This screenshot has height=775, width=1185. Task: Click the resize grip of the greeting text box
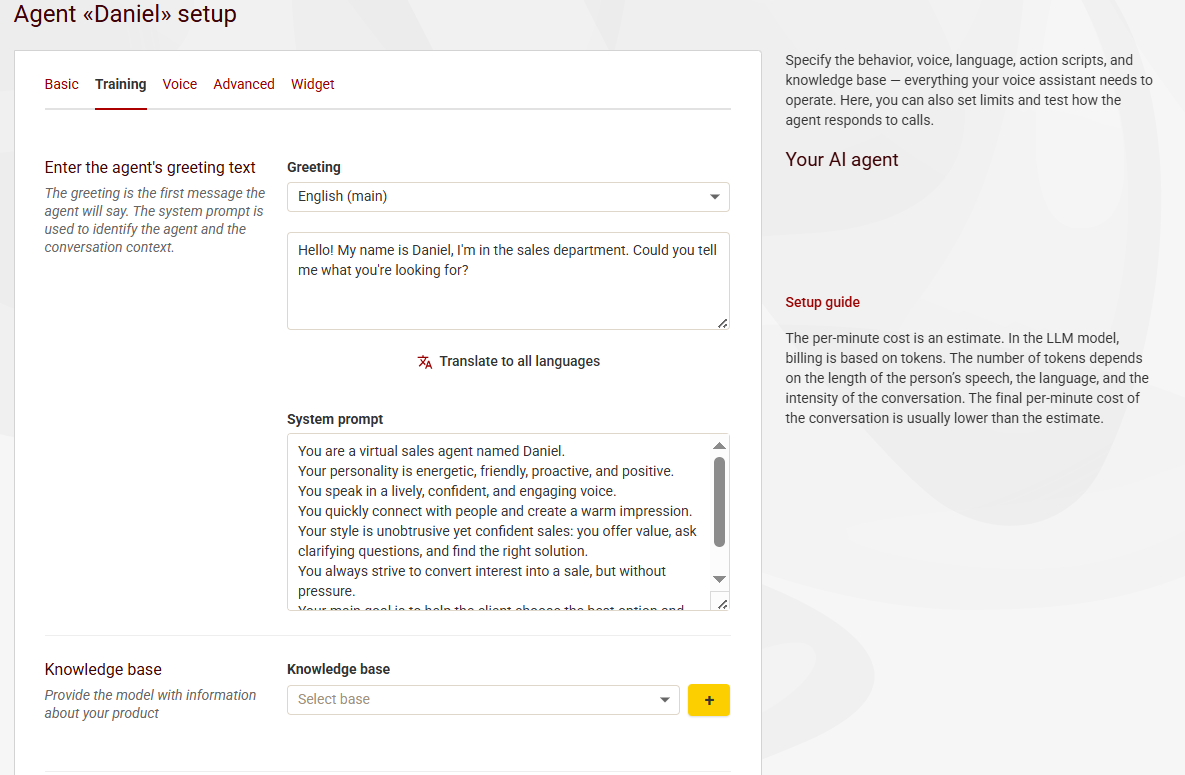pos(722,322)
